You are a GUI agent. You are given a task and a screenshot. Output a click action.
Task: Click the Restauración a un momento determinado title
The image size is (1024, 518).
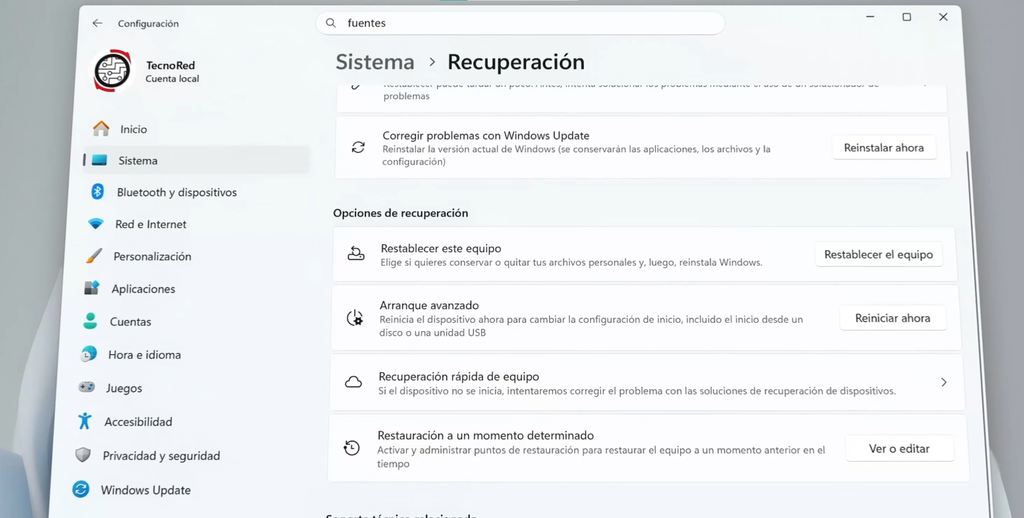[x=486, y=435]
